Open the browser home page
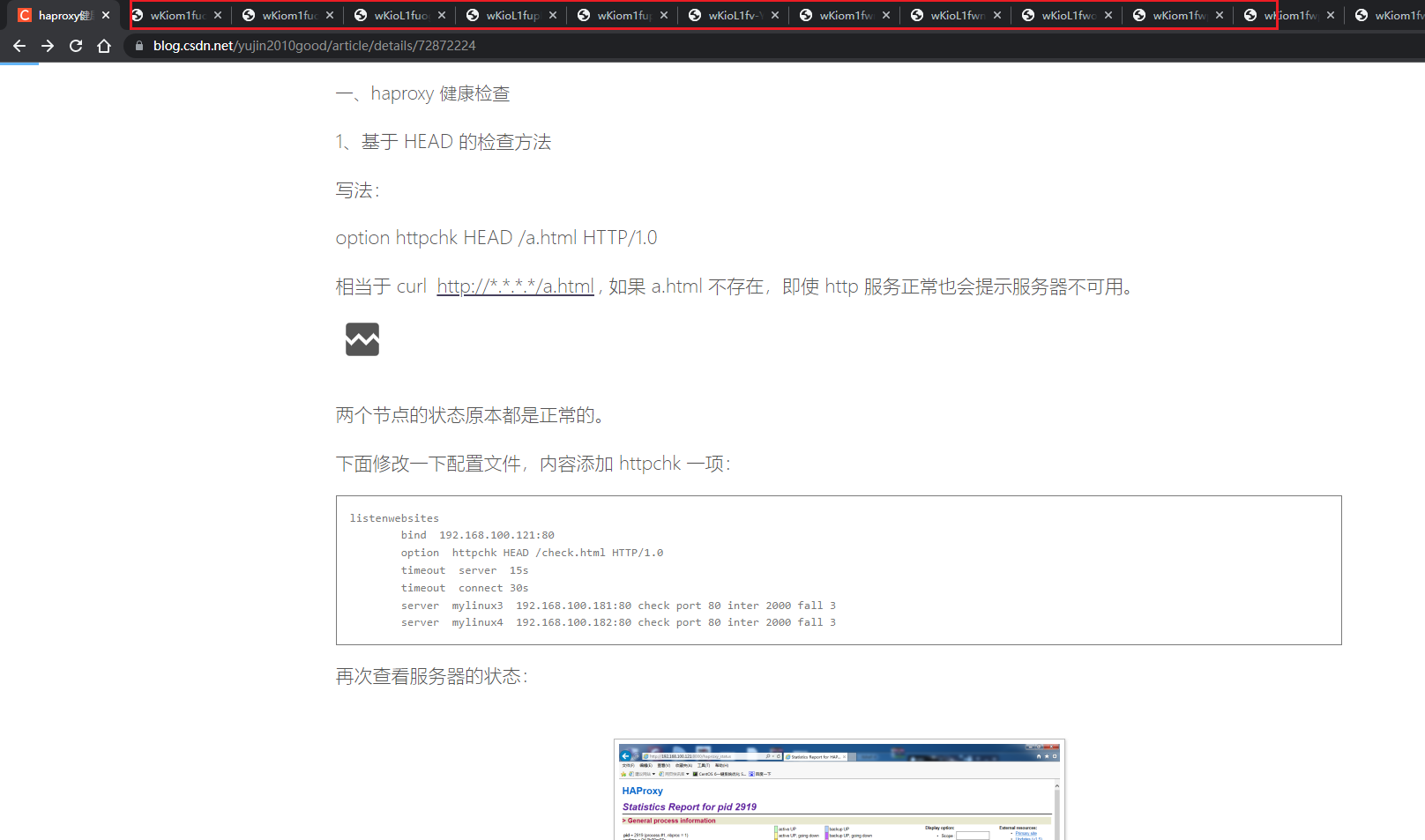Image resolution: width=1425 pixels, height=840 pixels. [104, 46]
